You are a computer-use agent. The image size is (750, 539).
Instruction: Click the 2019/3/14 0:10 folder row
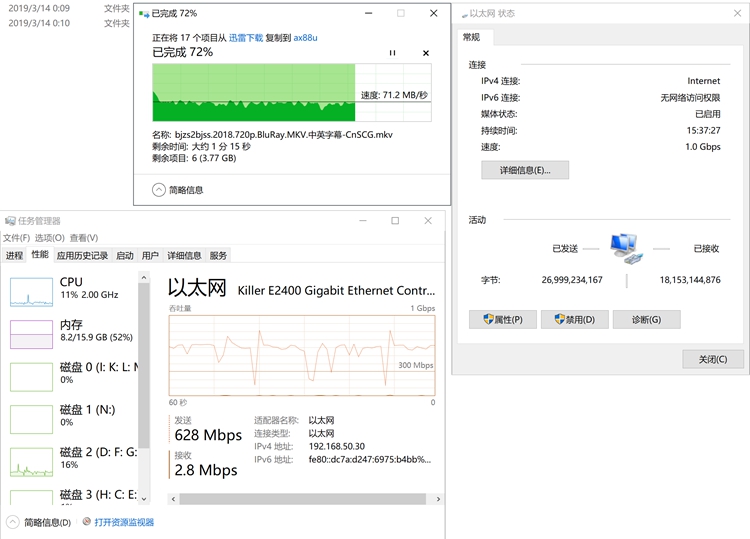pos(69,23)
